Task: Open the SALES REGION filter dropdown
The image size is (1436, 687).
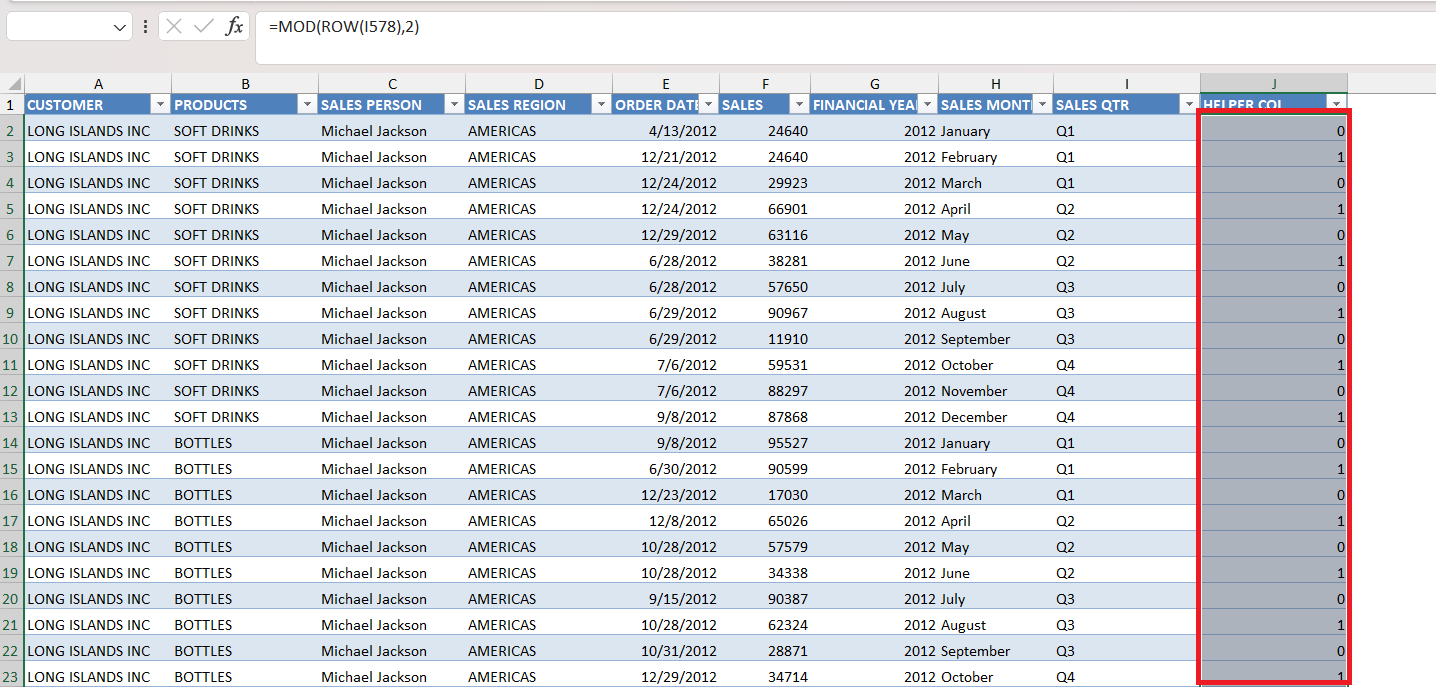Action: coord(601,105)
